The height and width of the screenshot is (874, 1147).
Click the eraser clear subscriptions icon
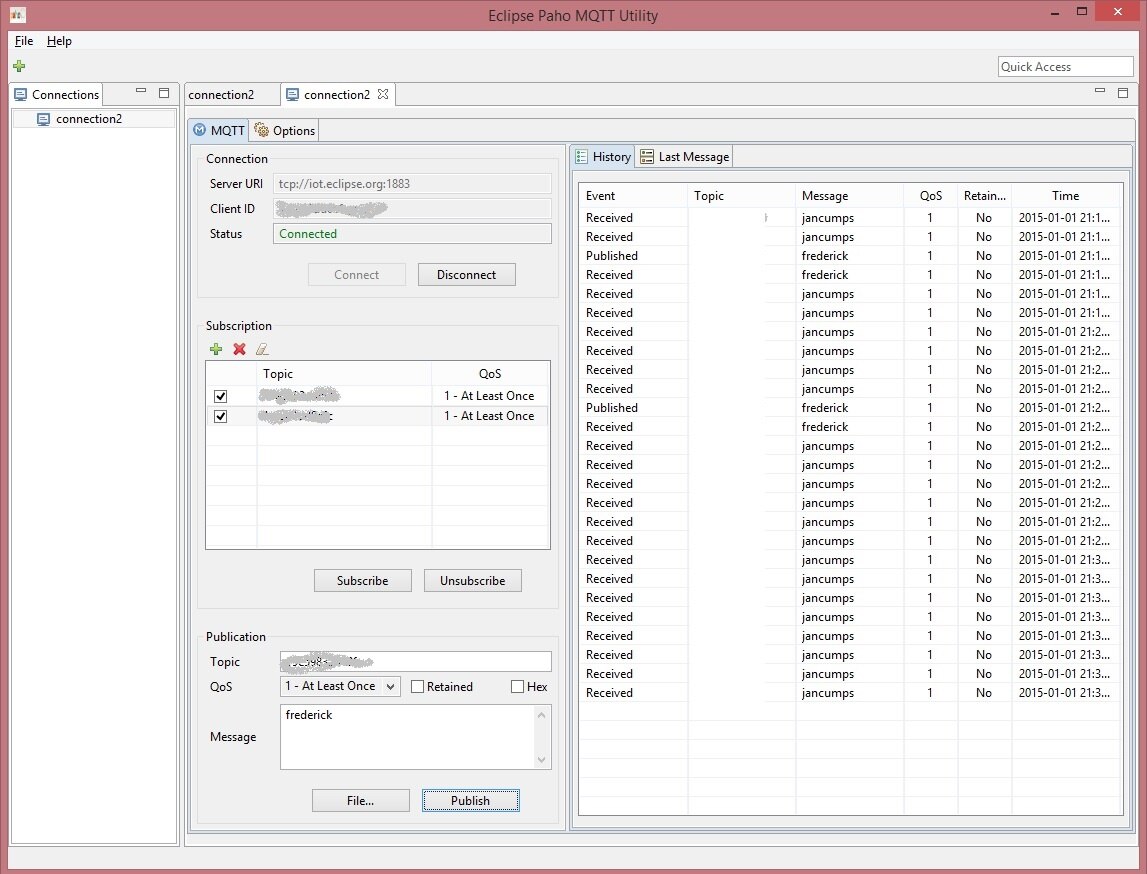[262, 349]
